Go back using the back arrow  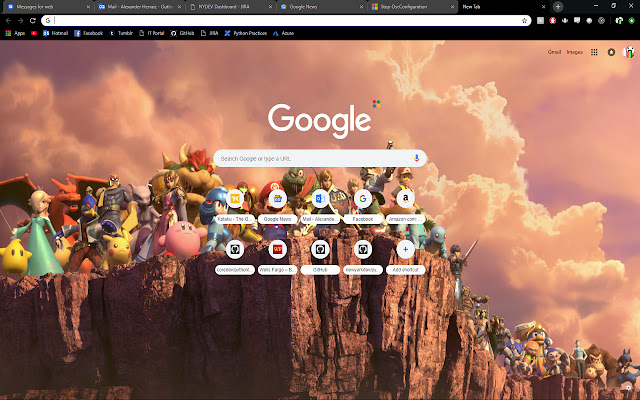coord(8,20)
